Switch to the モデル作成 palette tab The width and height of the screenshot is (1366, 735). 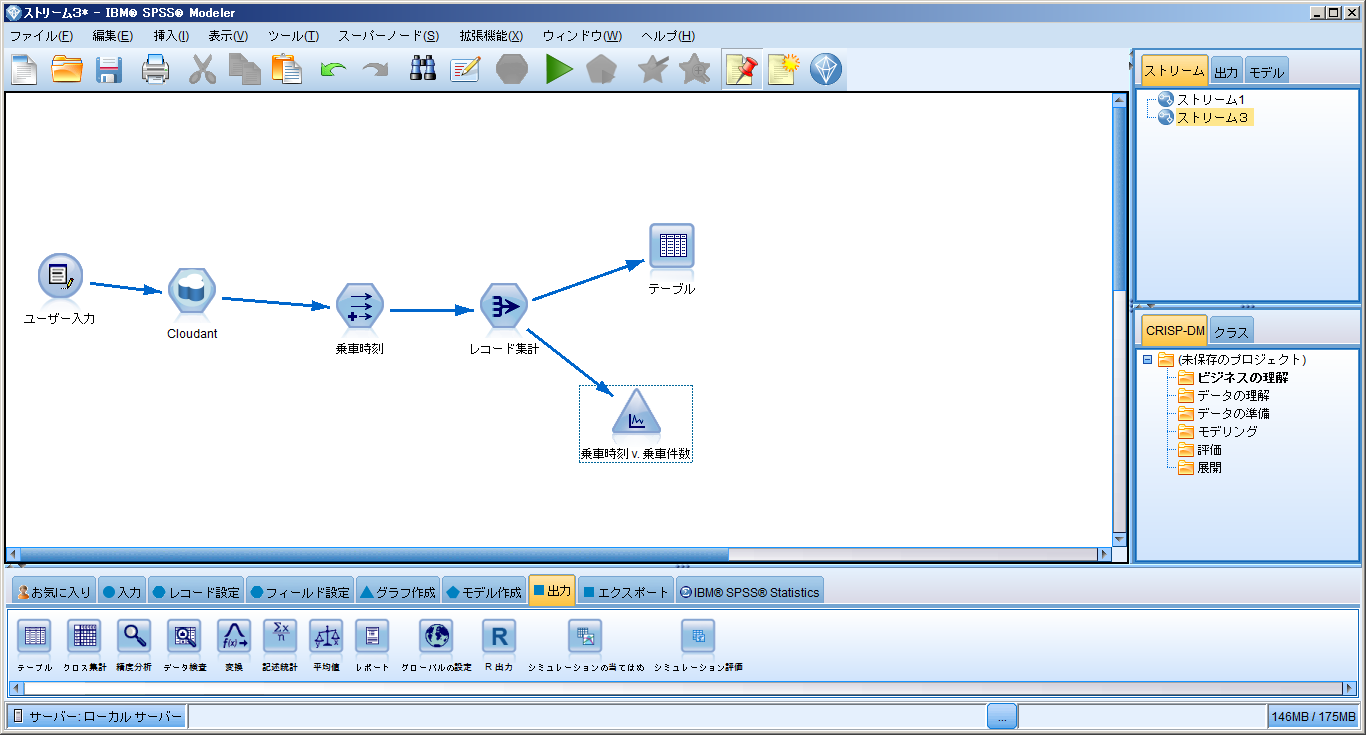(483, 592)
